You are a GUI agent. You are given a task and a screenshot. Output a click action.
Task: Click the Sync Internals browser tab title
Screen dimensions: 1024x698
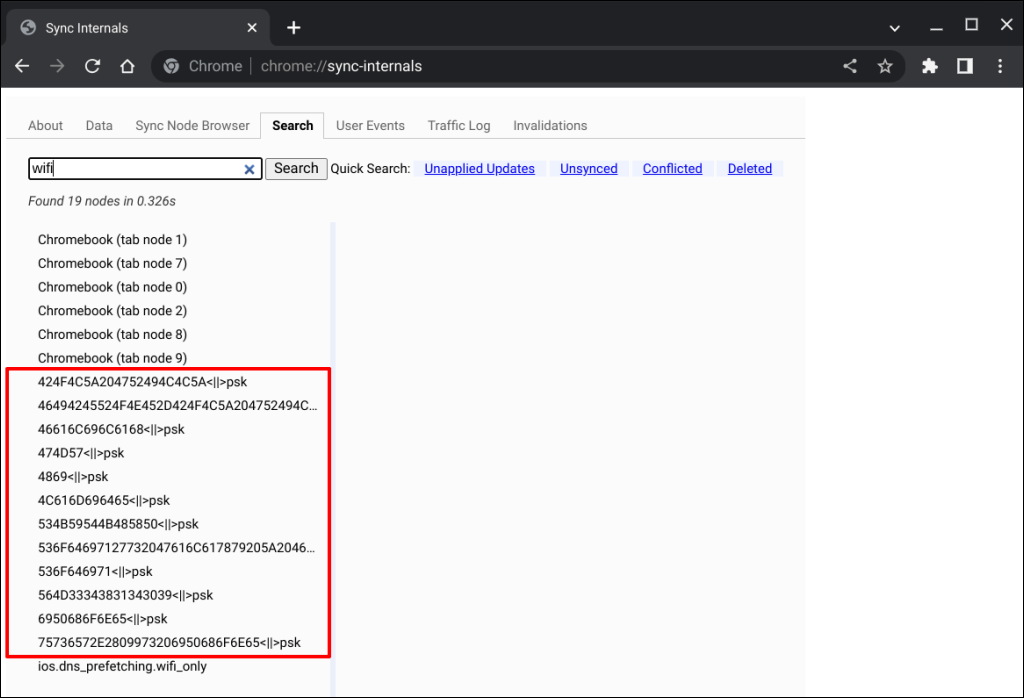click(x=87, y=28)
